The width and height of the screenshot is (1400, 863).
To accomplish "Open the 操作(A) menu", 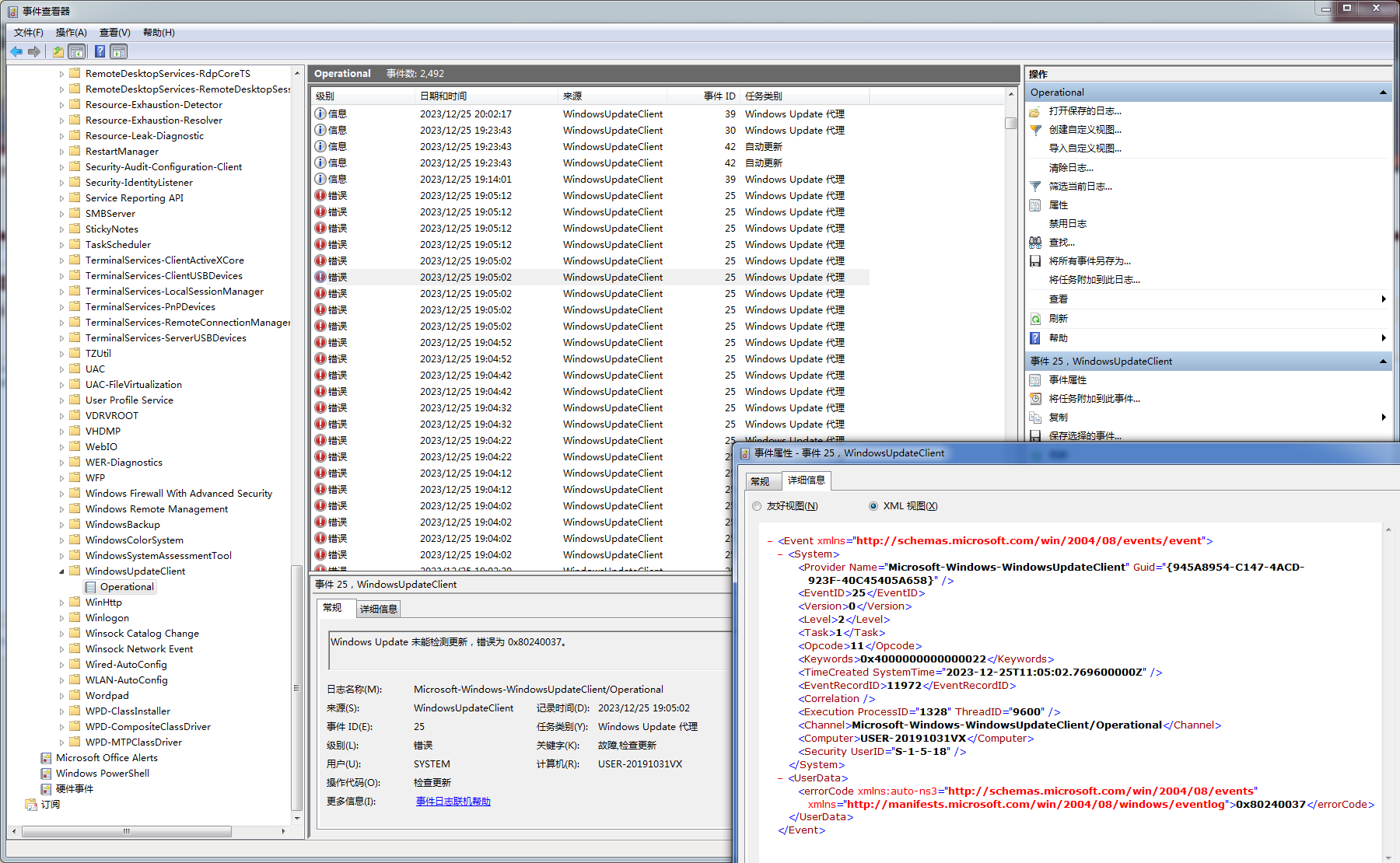I will (x=71, y=33).
